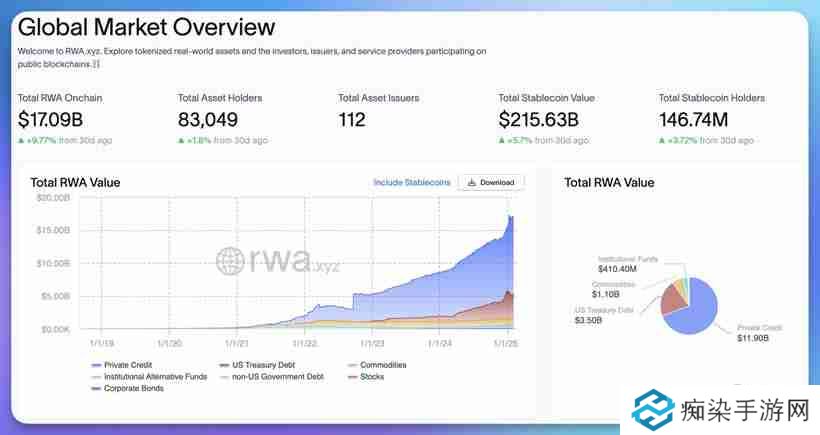Toggle the Include Stablecoins link
This screenshot has width=820, height=435.
(x=412, y=183)
